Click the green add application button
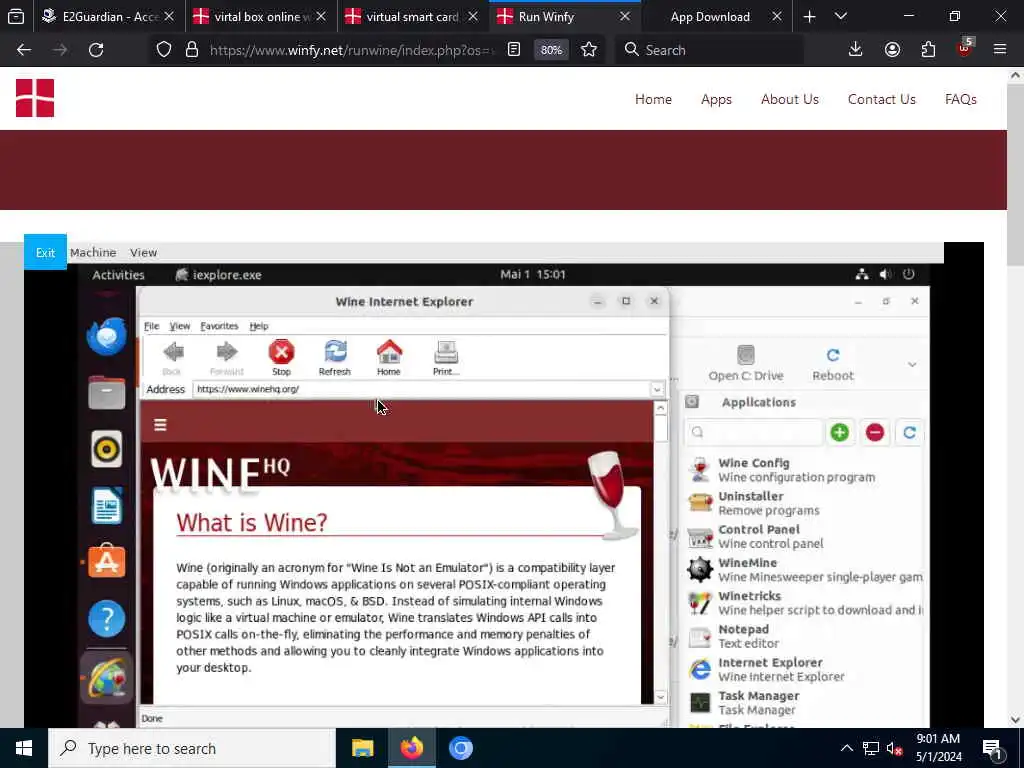 (x=840, y=432)
